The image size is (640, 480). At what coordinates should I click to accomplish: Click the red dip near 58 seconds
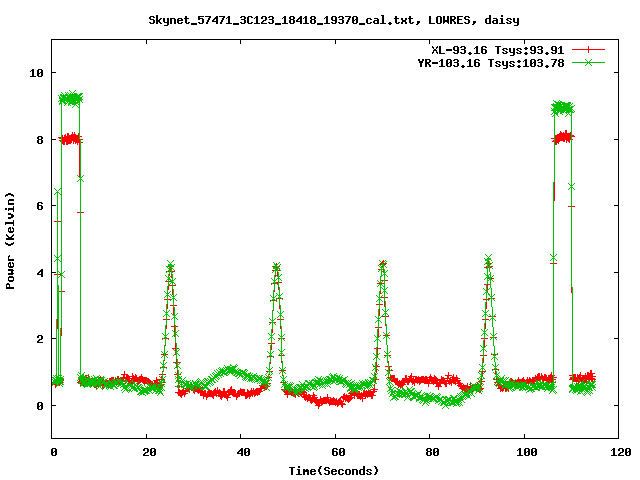330,402
